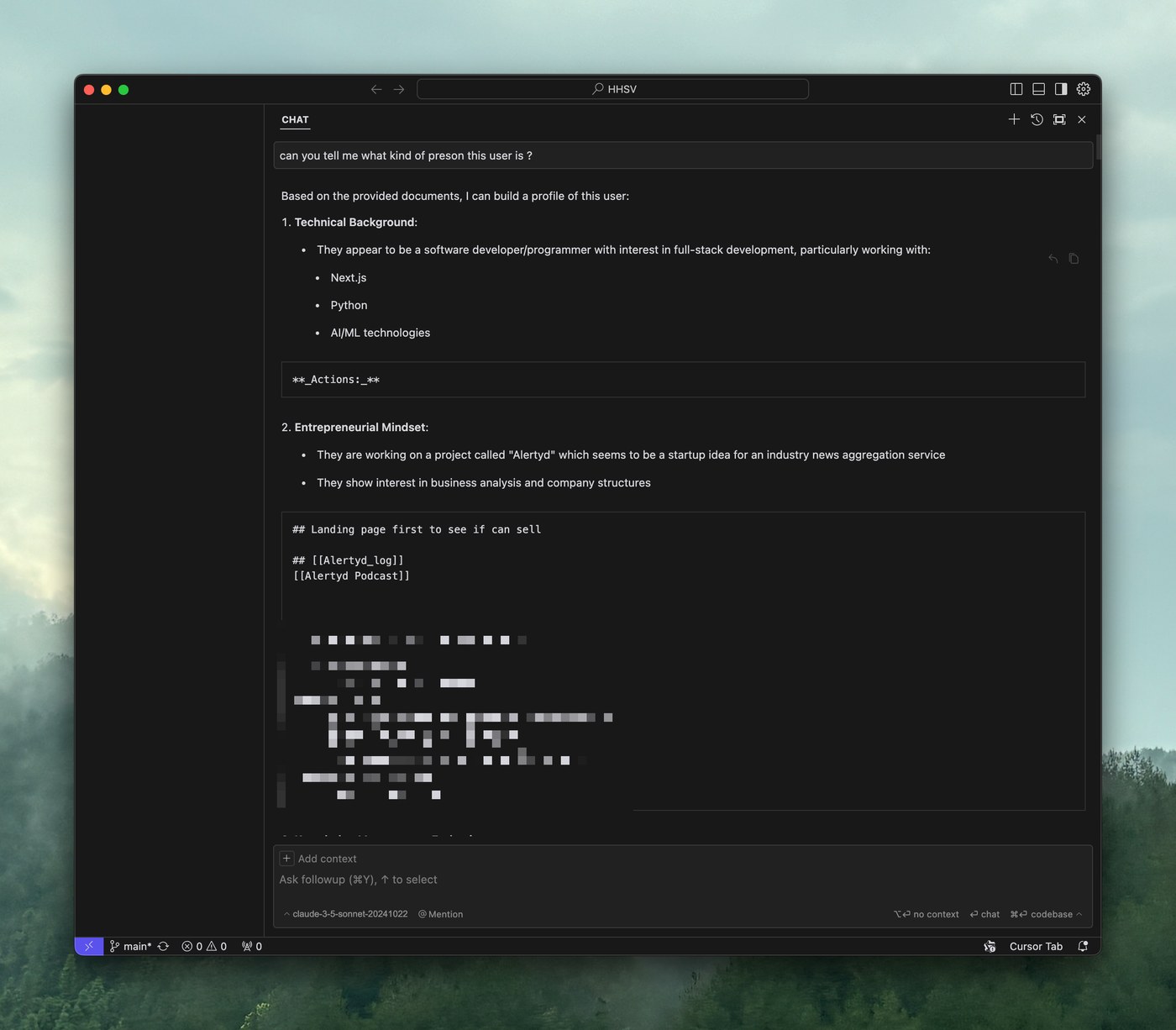
Task: Open the HHSV search bar
Action: click(613, 89)
